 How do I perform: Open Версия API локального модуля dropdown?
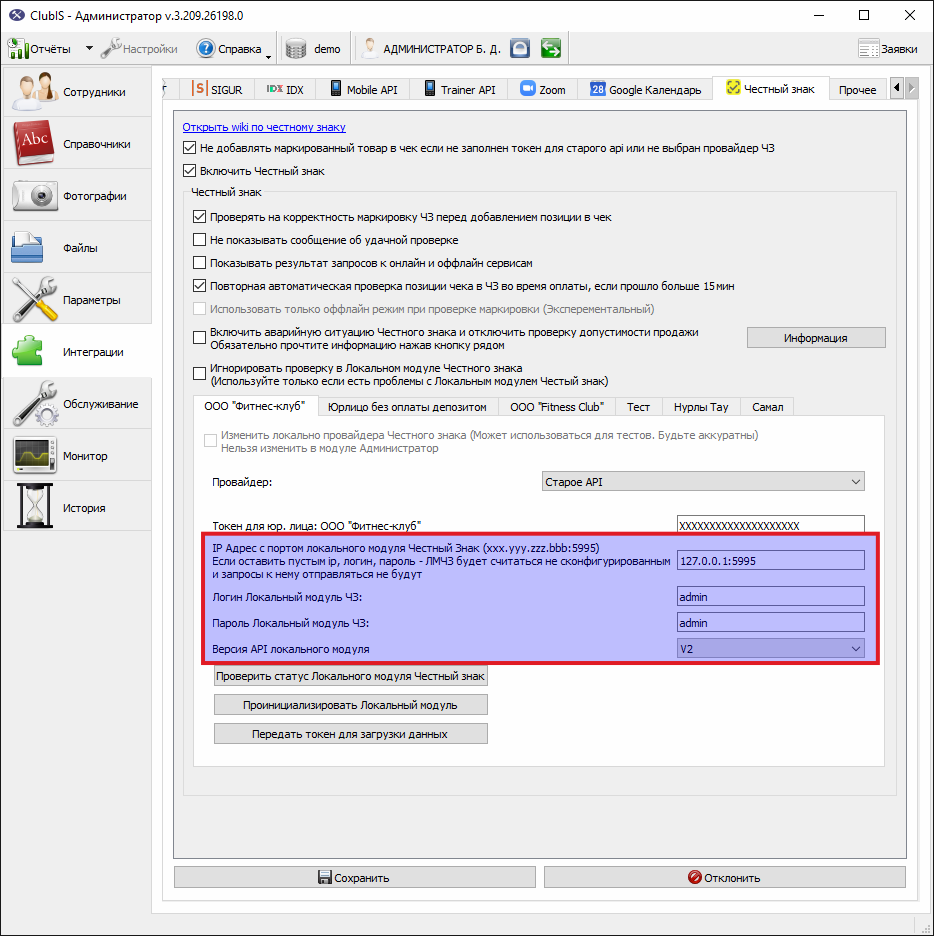pos(770,649)
